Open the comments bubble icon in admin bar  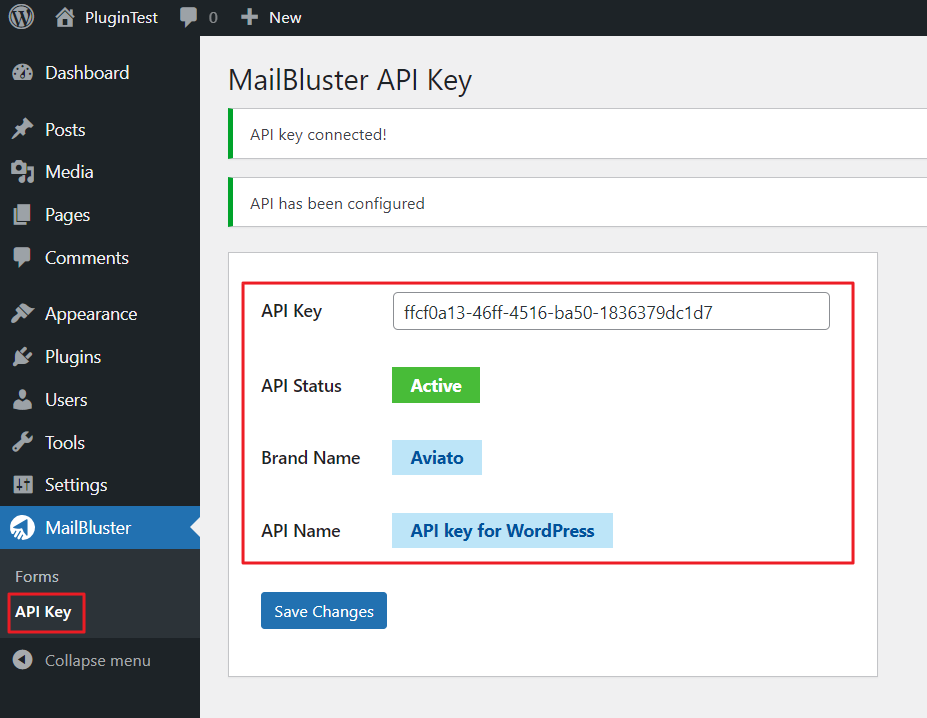coord(188,17)
